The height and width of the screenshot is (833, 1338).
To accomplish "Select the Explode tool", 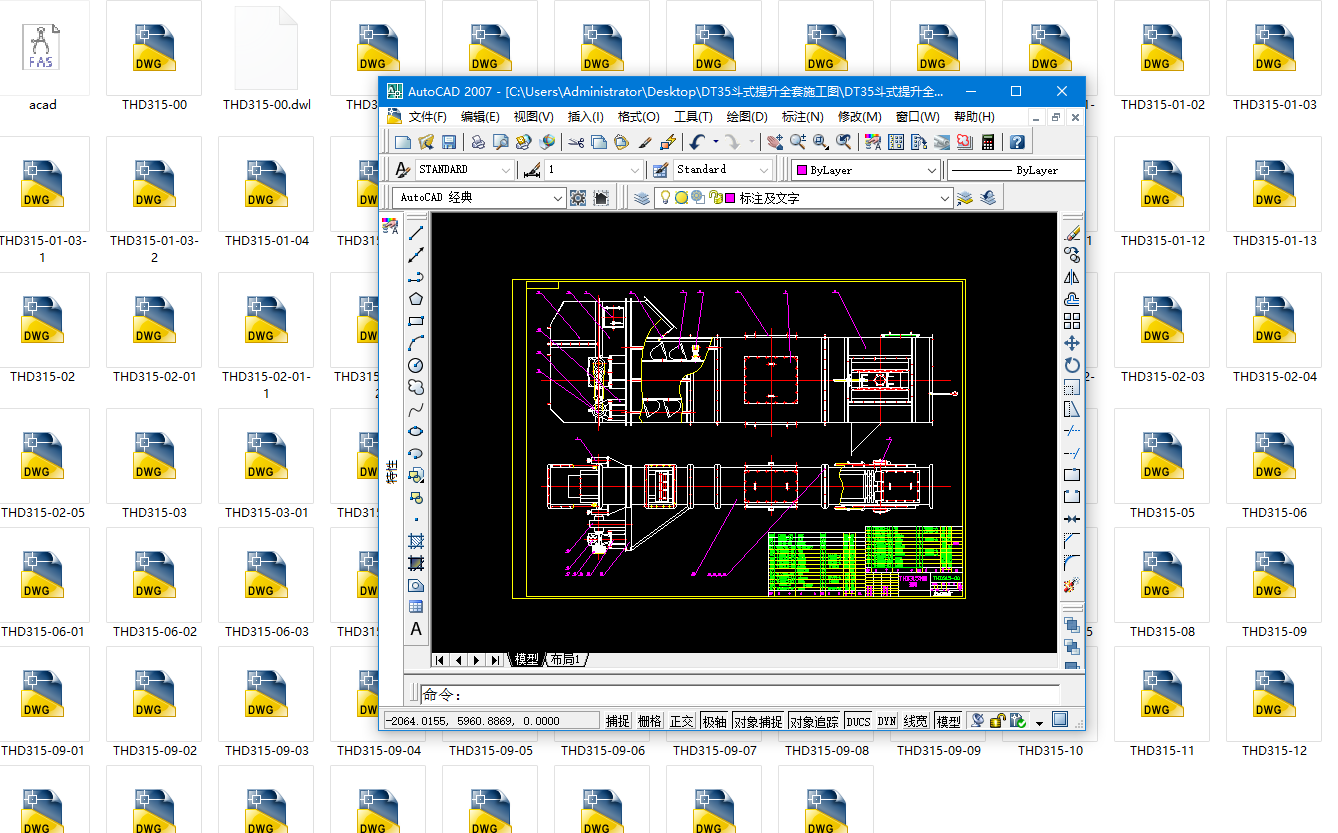I will [1072, 585].
